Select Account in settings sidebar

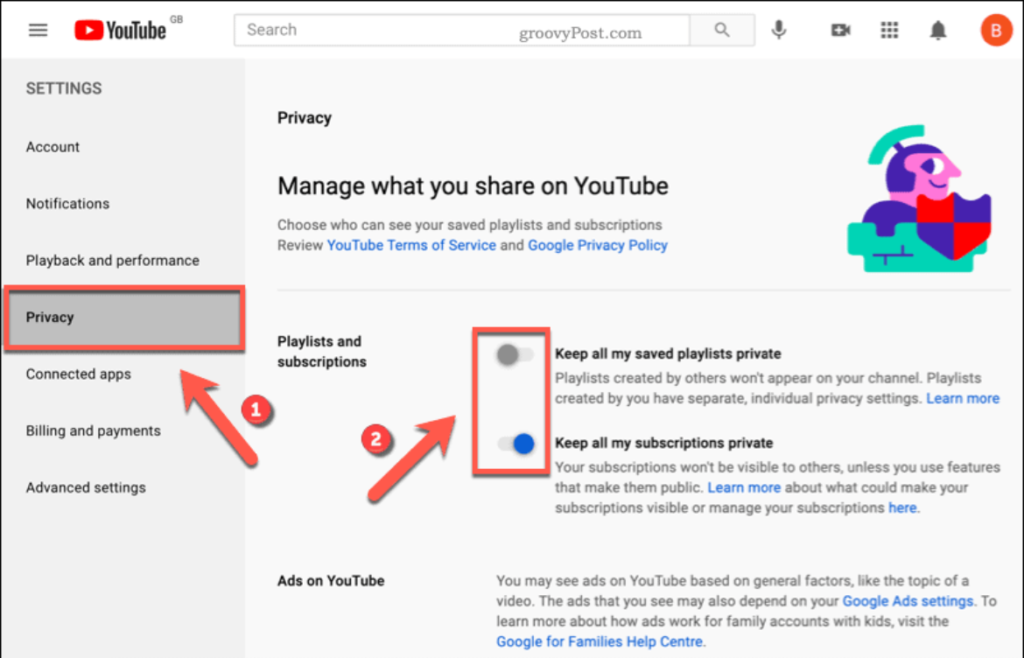tap(53, 147)
